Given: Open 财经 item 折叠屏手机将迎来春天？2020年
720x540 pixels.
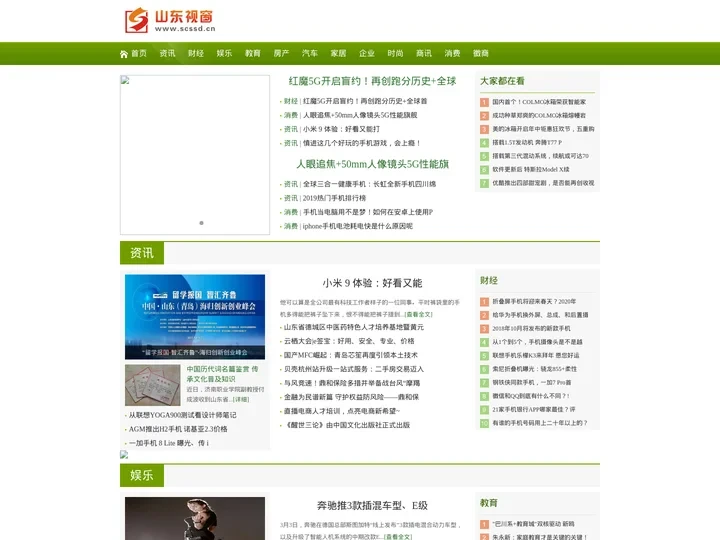Looking at the screenshot, I should click(534, 302).
